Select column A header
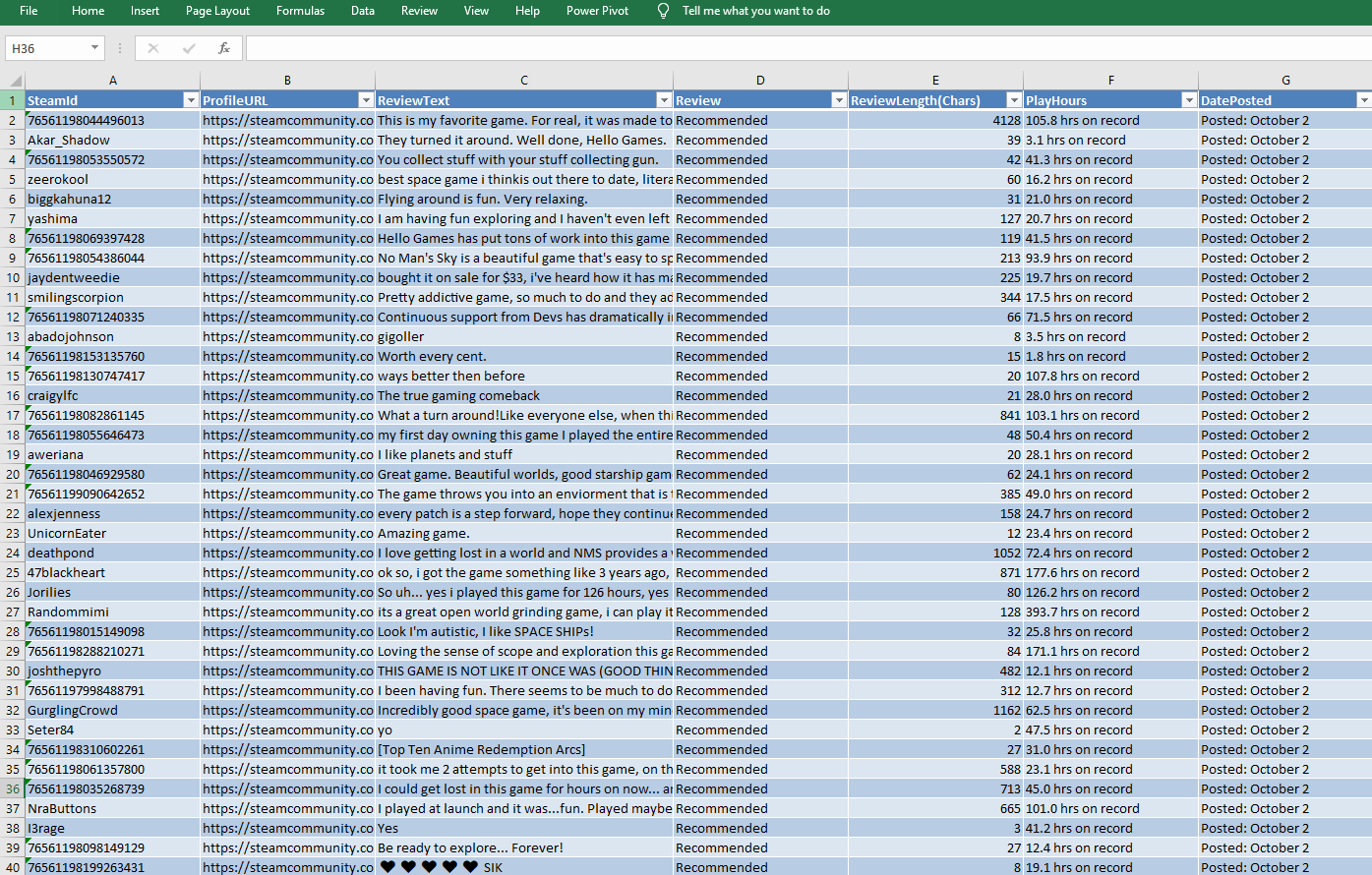Image resolution: width=1372 pixels, height=875 pixels. click(113, 81)
